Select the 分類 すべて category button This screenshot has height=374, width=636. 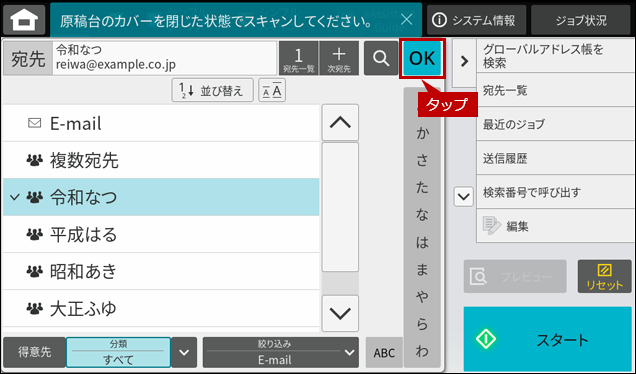[118, 352]
